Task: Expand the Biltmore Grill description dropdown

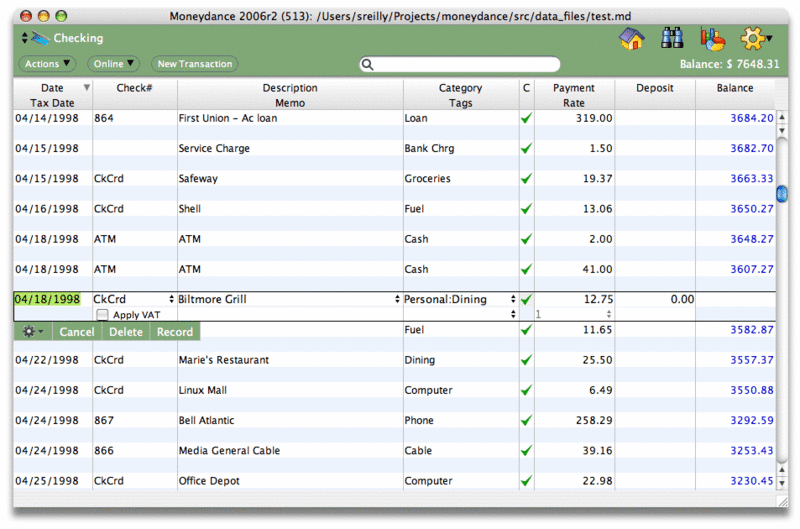Action: (x=397, y=299)
